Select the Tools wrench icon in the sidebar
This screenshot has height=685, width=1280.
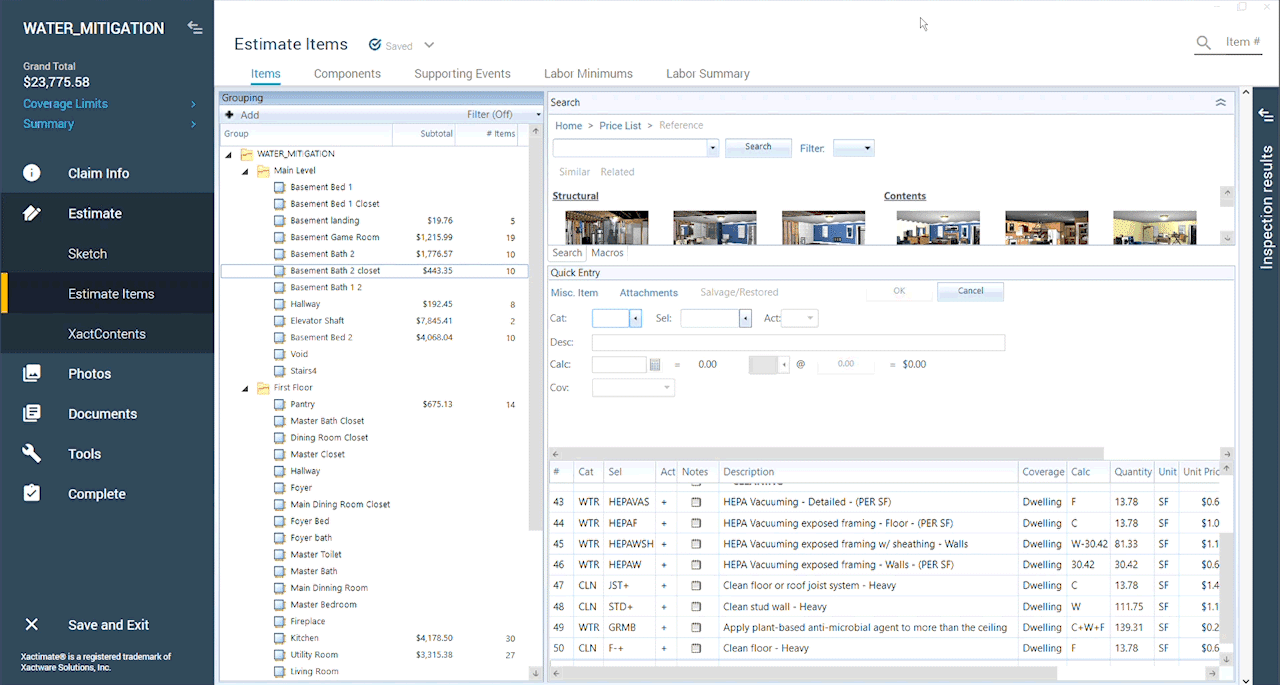(x=34, y=453)
